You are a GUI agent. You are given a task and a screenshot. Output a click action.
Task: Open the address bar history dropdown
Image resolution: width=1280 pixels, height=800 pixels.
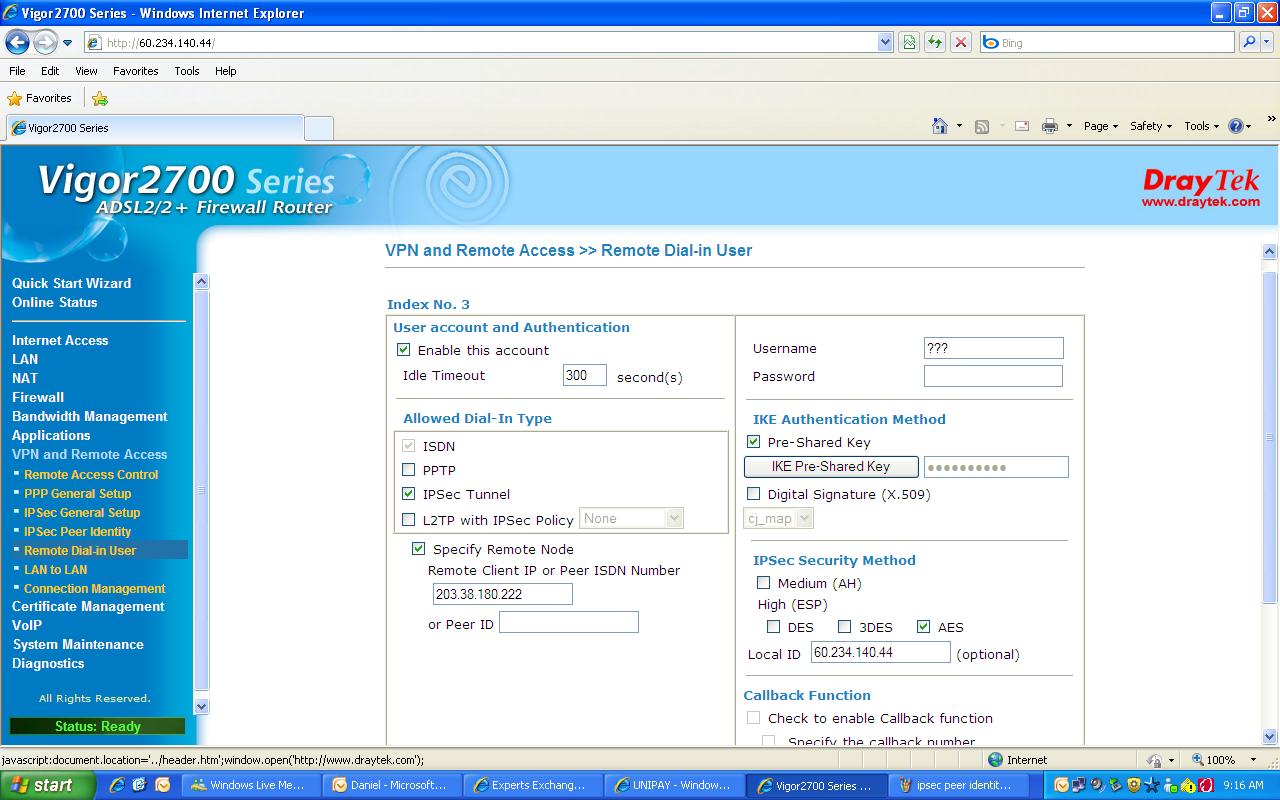point(885,42)
